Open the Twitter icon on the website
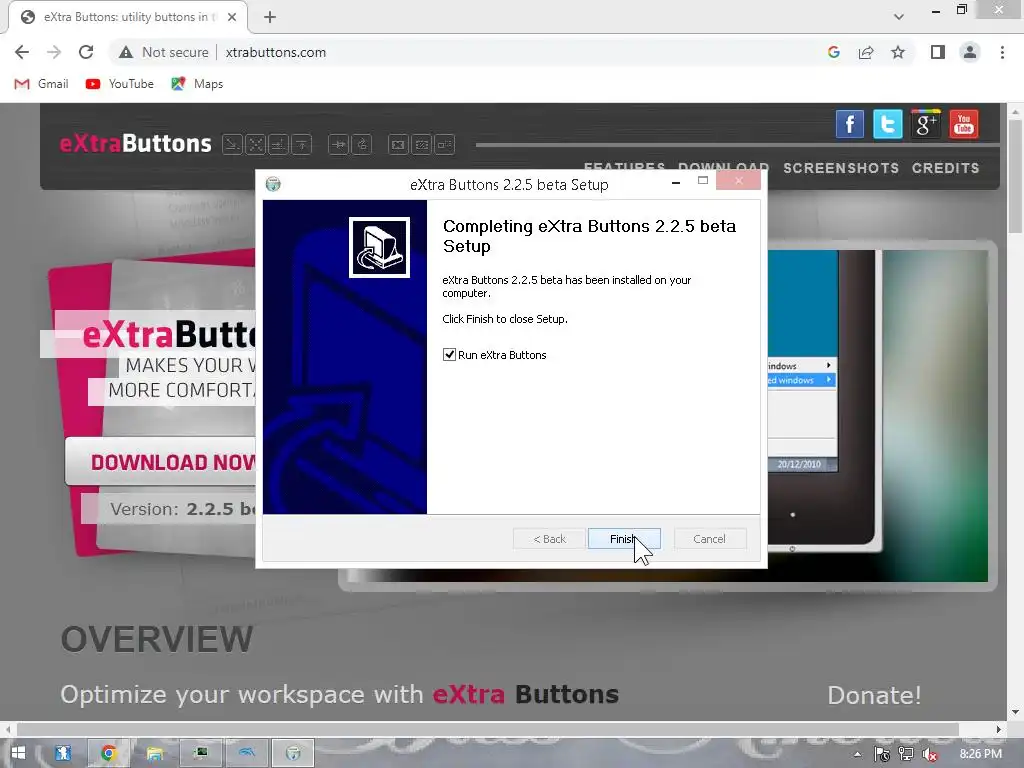The height and width of the screenshot is (768, 1024). point(888,124)
